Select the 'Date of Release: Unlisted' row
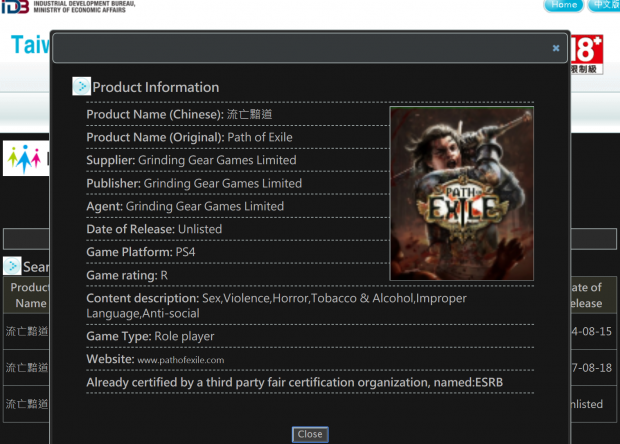This screenshot has width=620, height=444. 154,229
